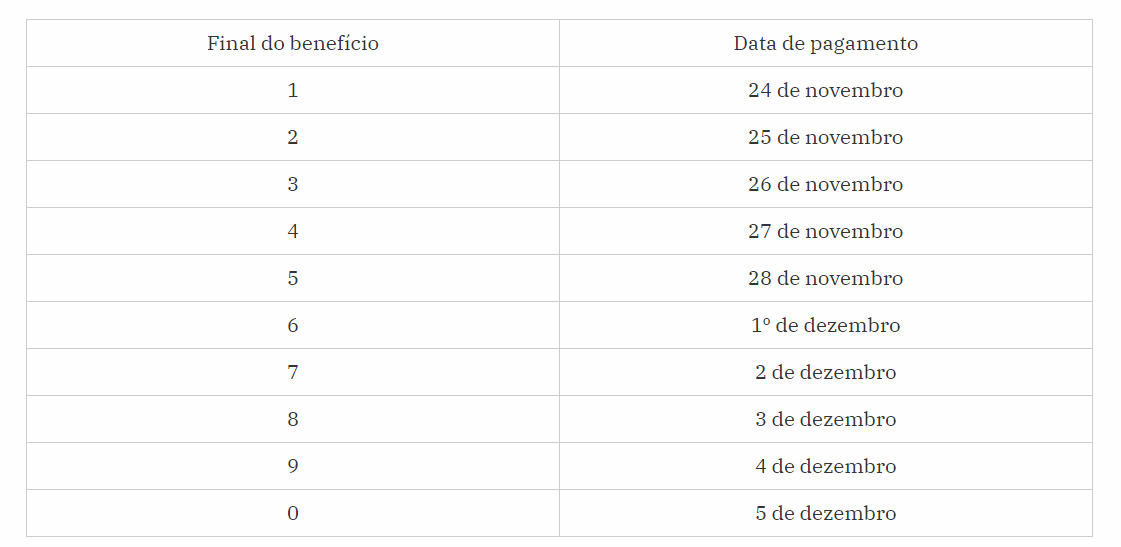The width and height of the screenshot is (1121, 547).
Task: Click benefit final digit 5 cell
Action: [292, 278]
